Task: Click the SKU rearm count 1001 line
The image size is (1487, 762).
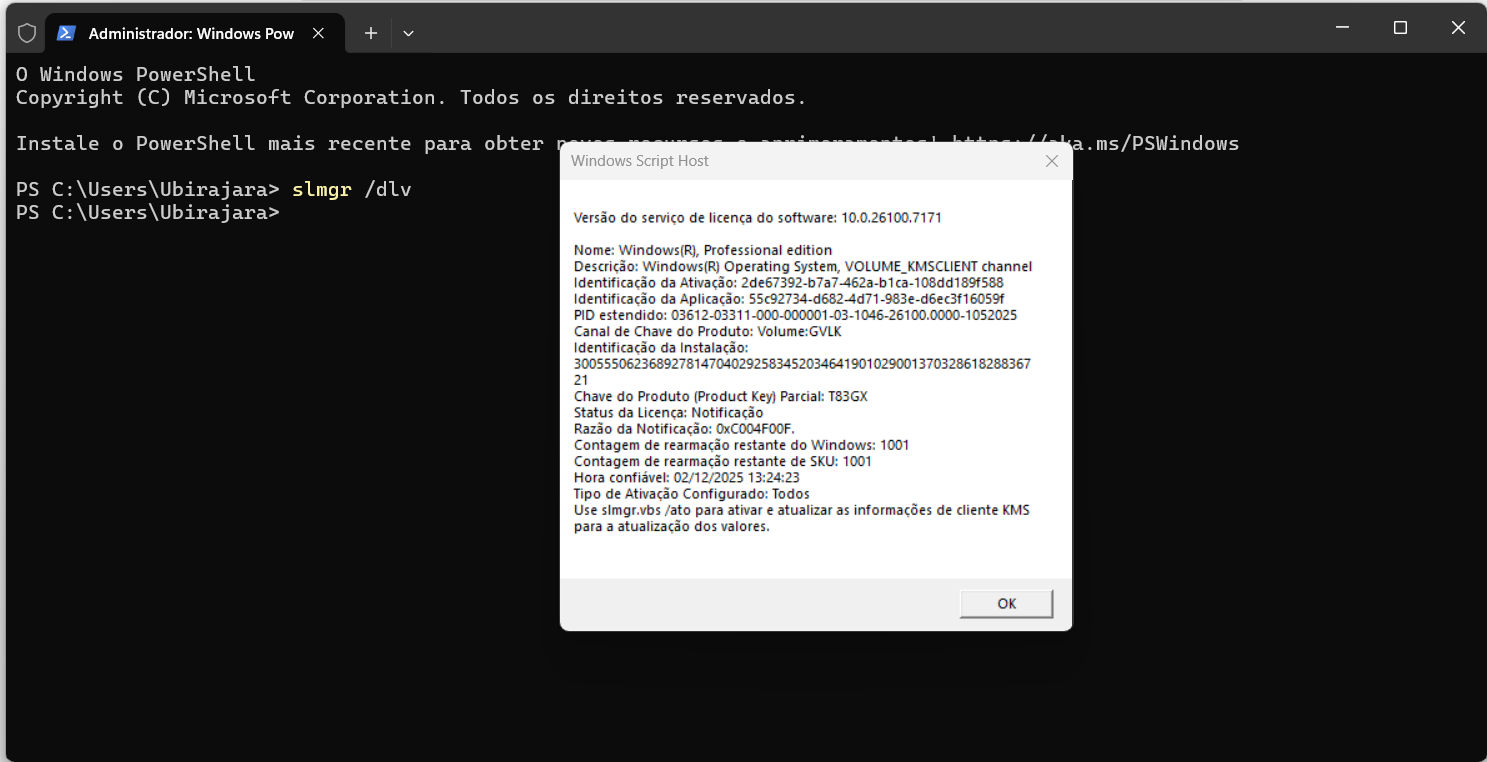Action: tap(723, 461)
